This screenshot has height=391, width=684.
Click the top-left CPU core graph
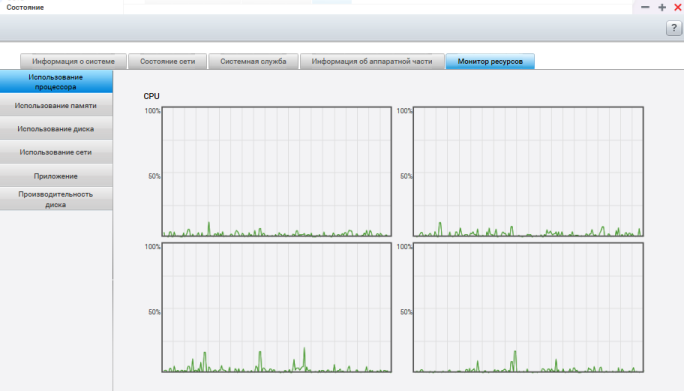[x=277, y=171]
